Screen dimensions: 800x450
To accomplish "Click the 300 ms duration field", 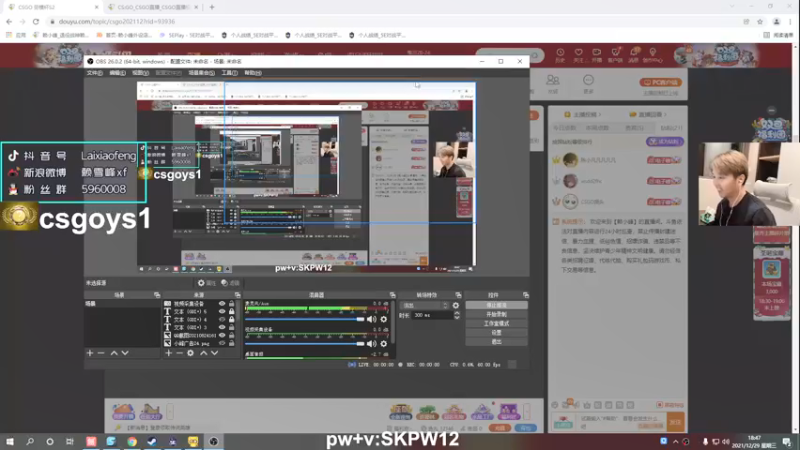I will [432, 315].
